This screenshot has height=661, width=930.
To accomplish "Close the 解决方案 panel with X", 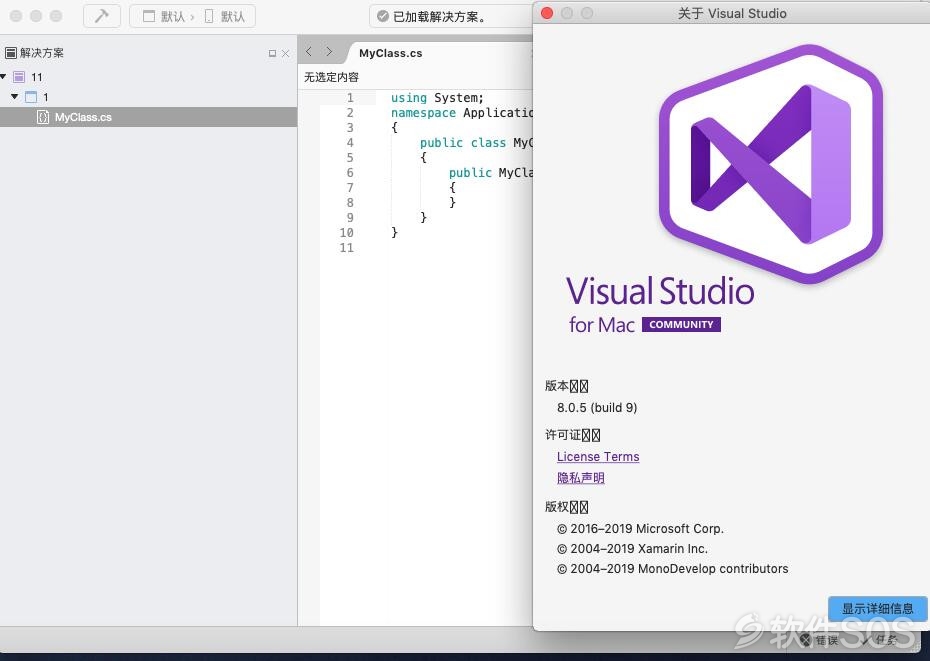I will coord(285,53).
